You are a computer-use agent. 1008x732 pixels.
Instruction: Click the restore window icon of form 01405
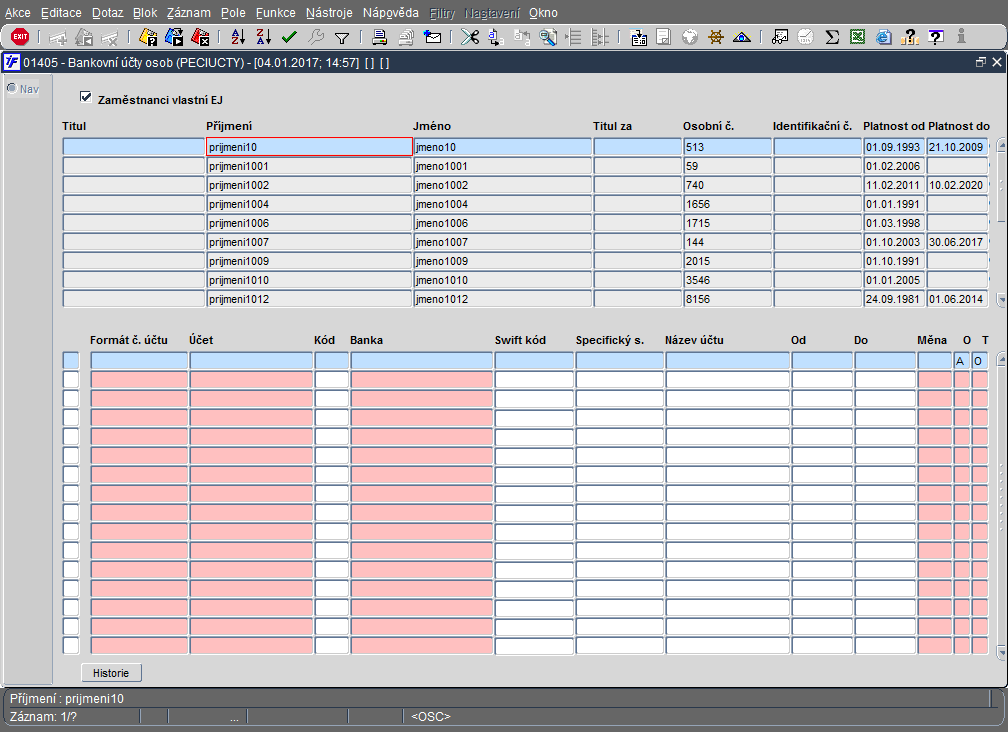(980, 62)
